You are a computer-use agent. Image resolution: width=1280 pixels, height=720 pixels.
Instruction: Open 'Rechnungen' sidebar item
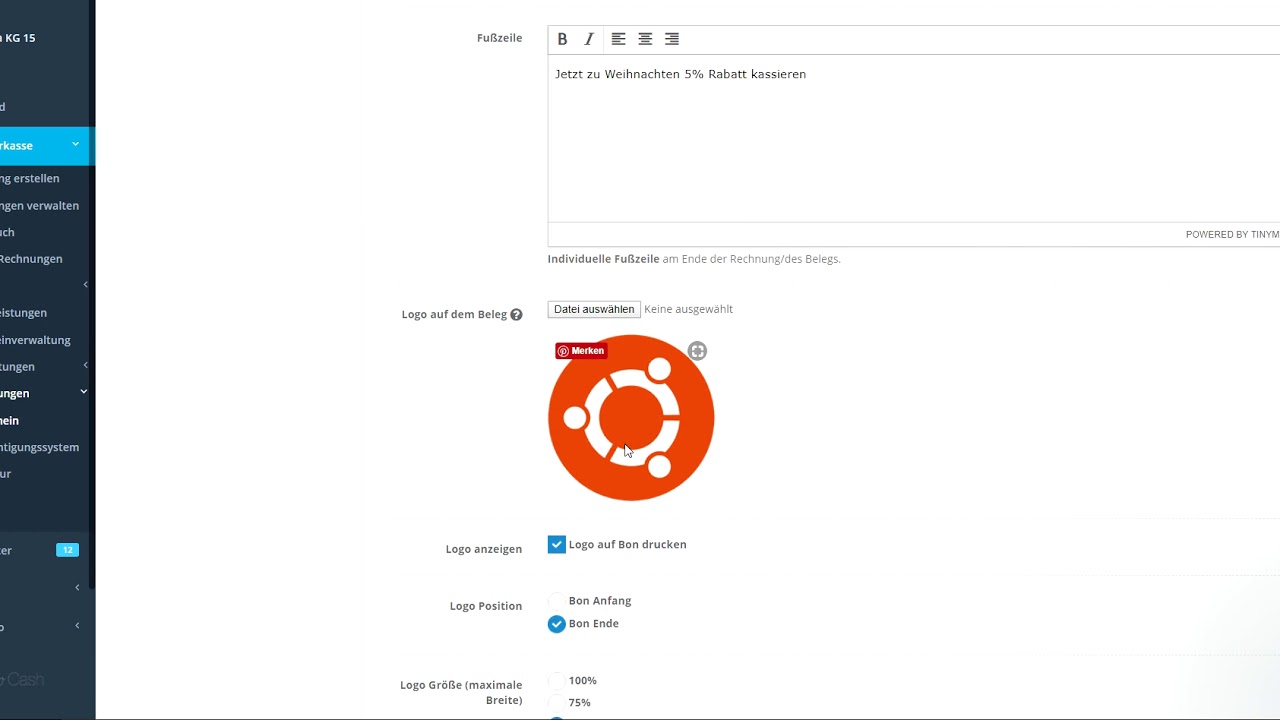coord(31,259)
